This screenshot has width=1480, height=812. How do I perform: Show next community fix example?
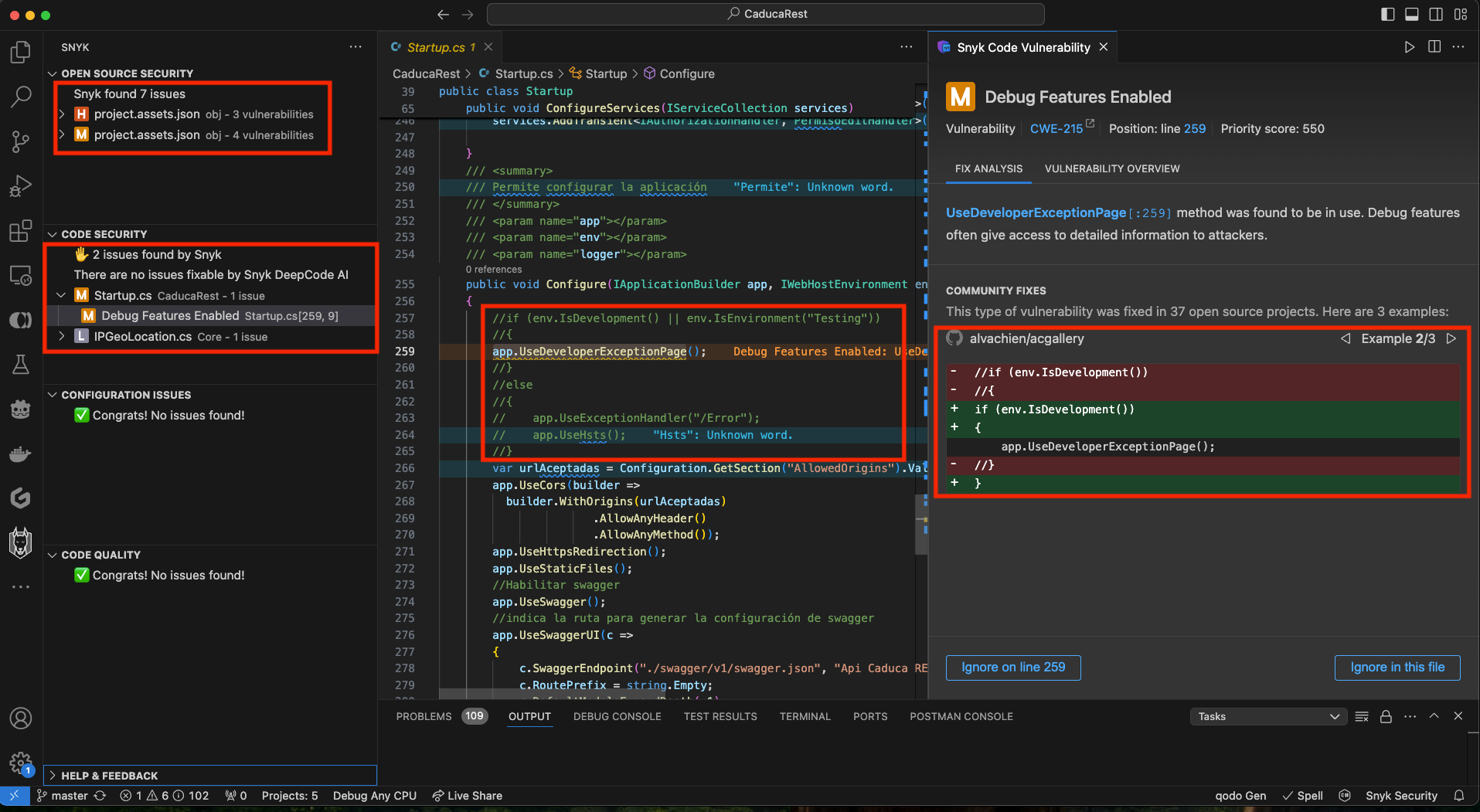1451,338
